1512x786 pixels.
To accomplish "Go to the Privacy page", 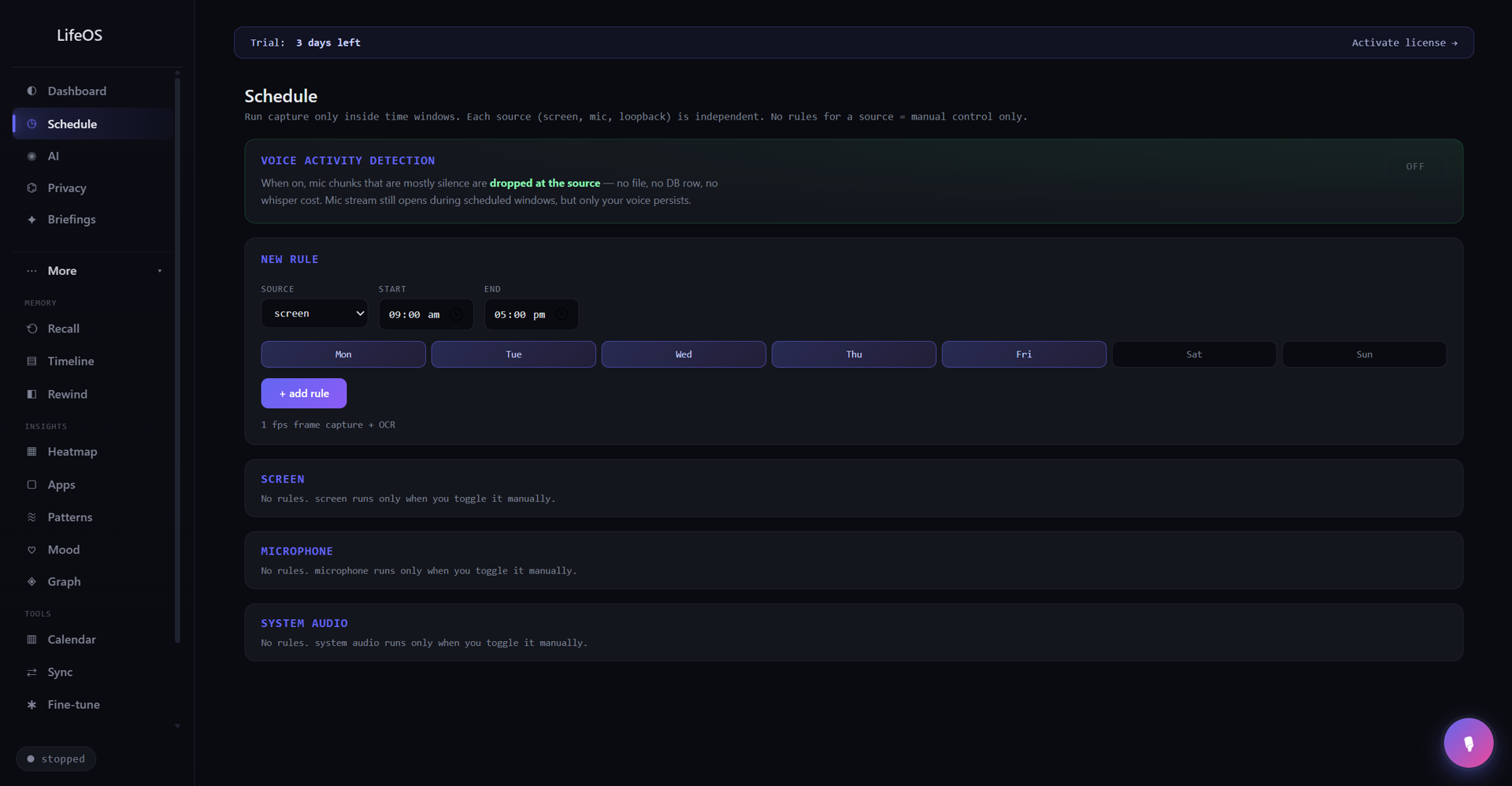I will (92, 187).
